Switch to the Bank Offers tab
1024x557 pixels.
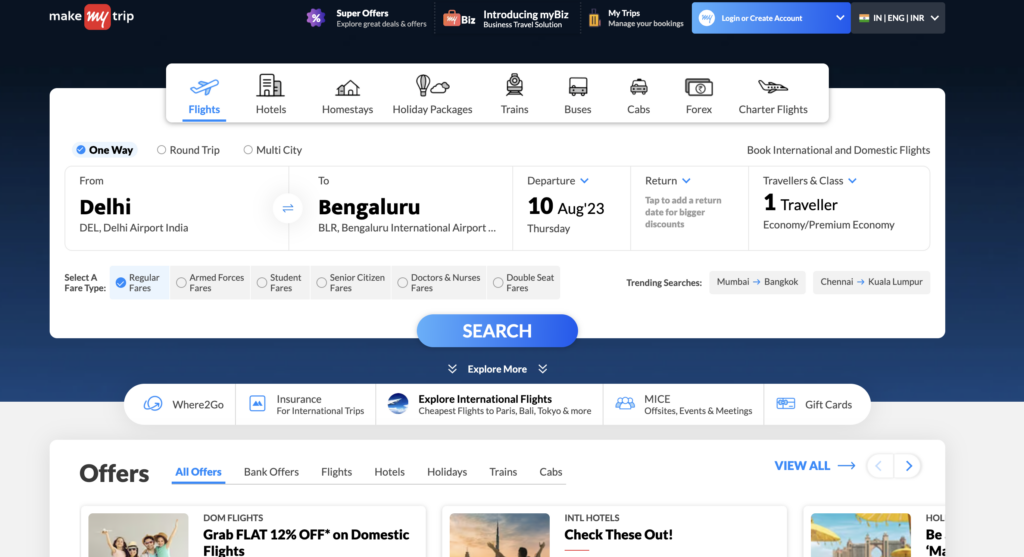271,472
